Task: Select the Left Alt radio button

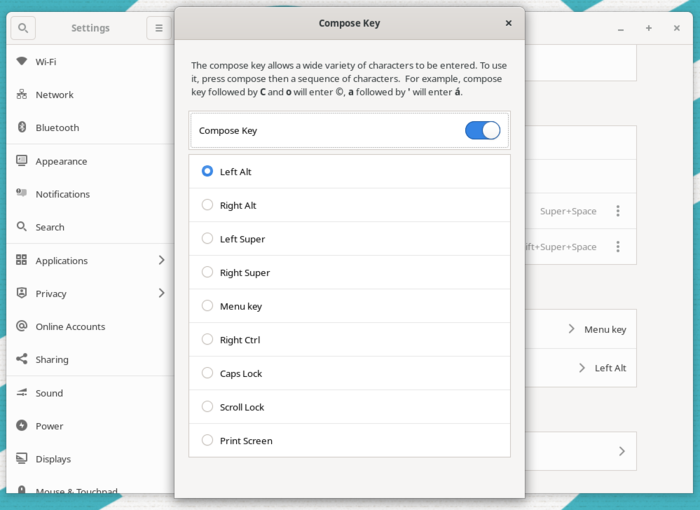Action: coord(207,171)
